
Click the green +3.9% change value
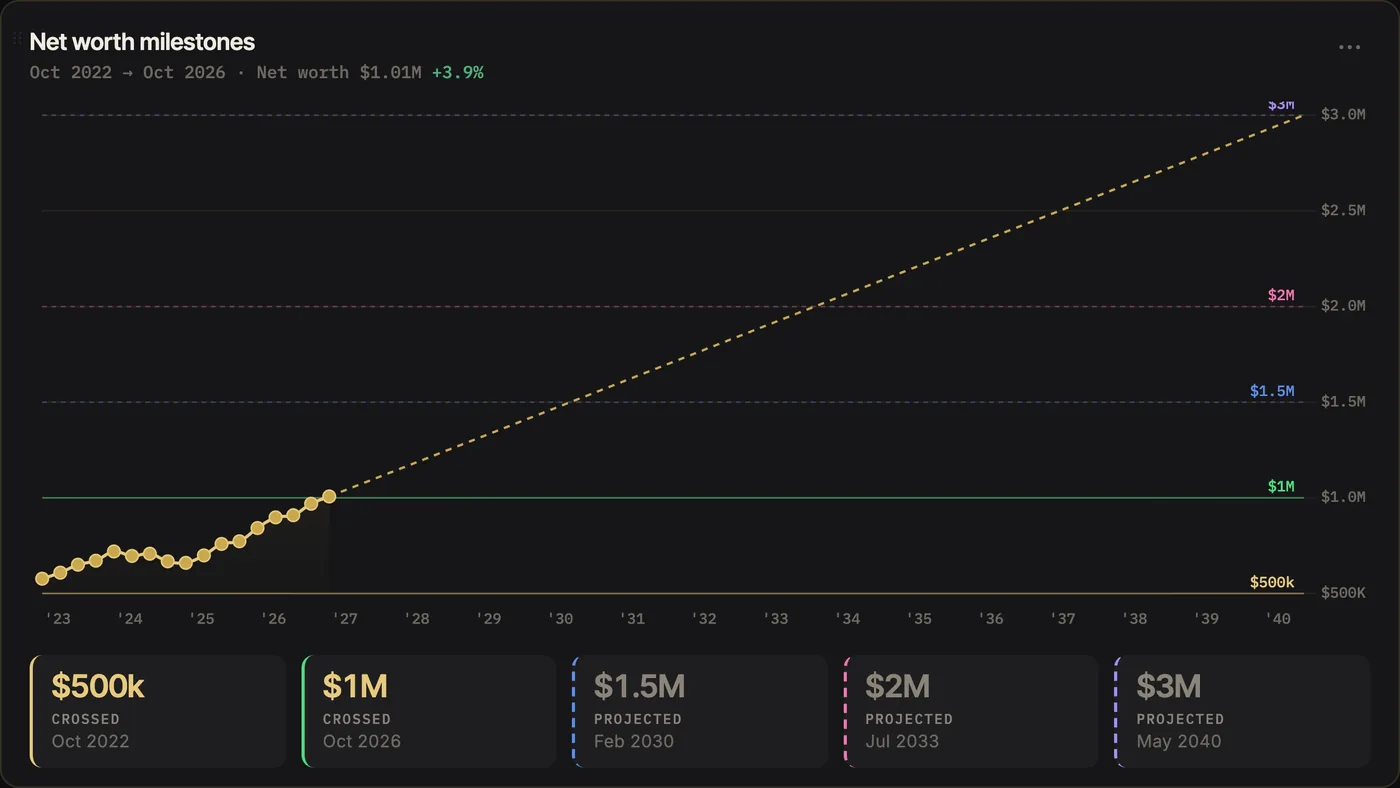coord(458,72)
